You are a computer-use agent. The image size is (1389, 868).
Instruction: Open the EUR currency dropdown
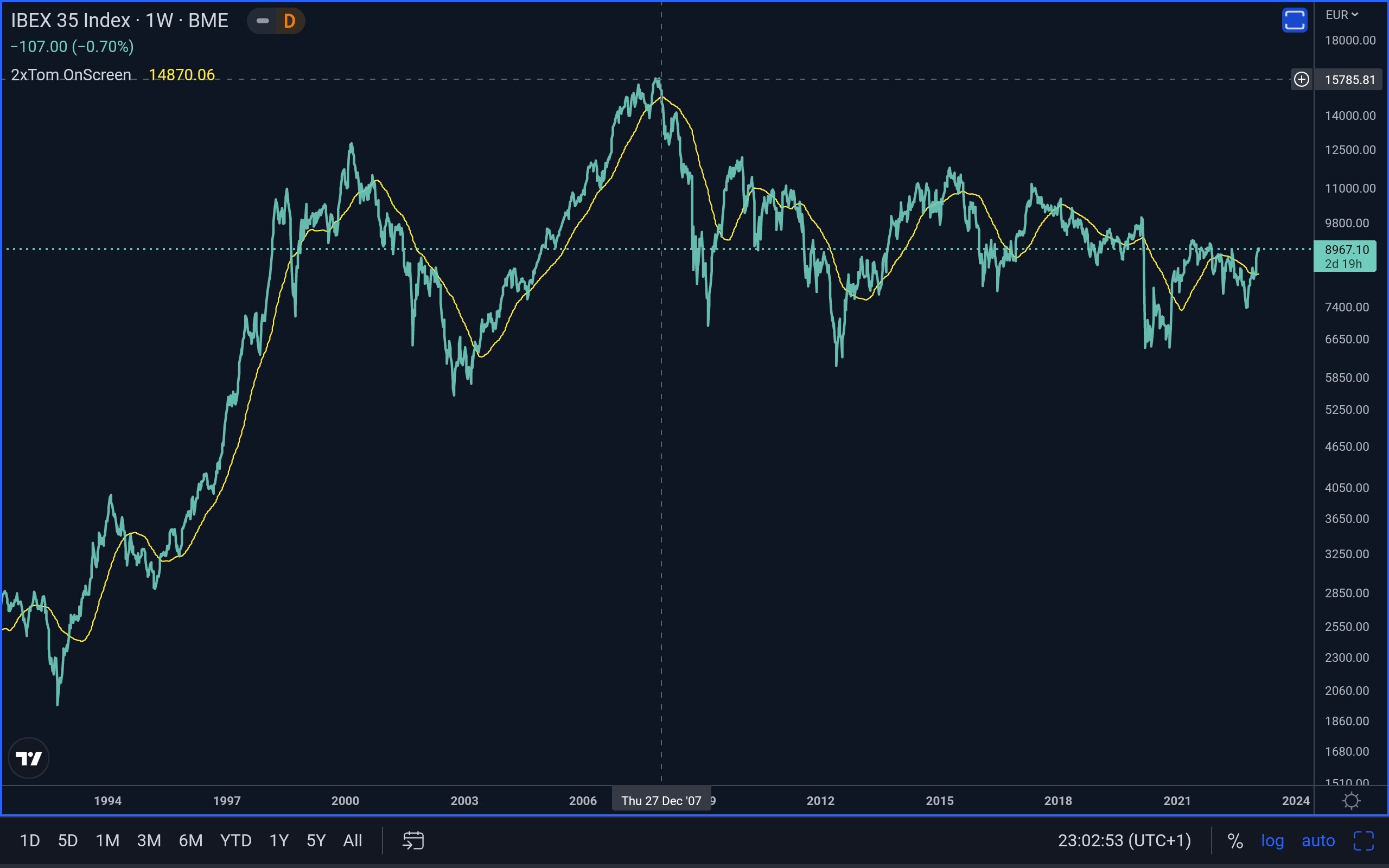pos(1341,15)
